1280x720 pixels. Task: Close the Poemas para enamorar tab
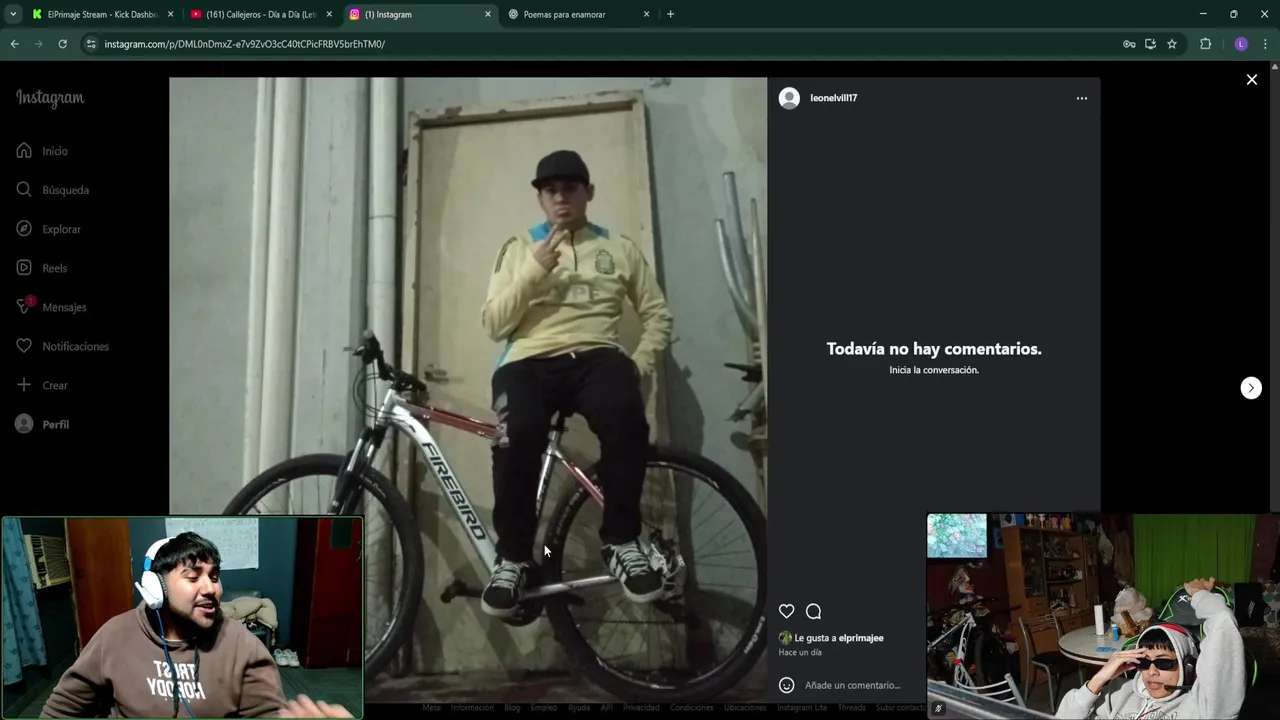646,14
